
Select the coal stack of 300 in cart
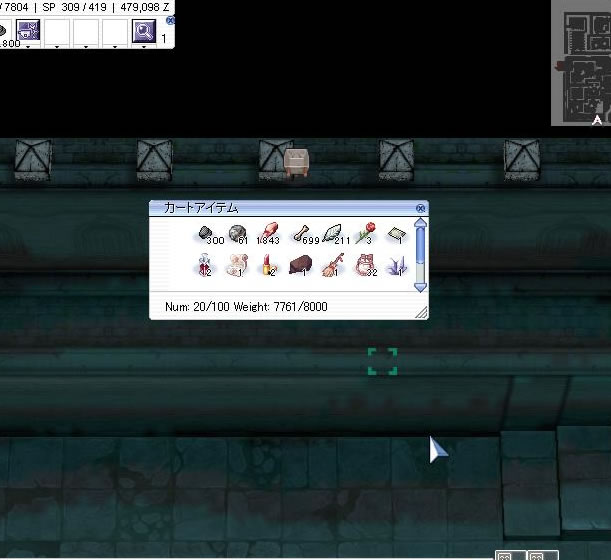[x=206, y=233]
